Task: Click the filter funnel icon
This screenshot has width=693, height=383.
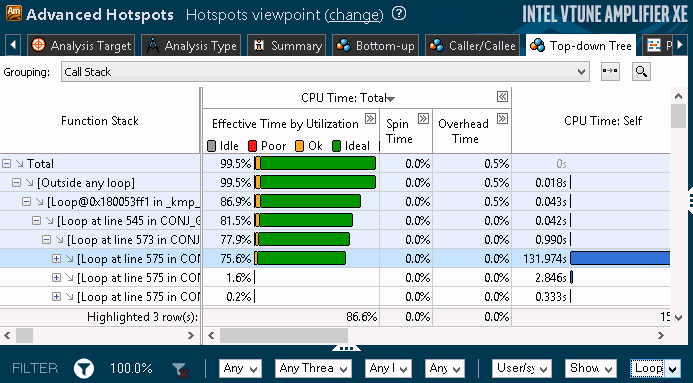Action: coord(84,368)
